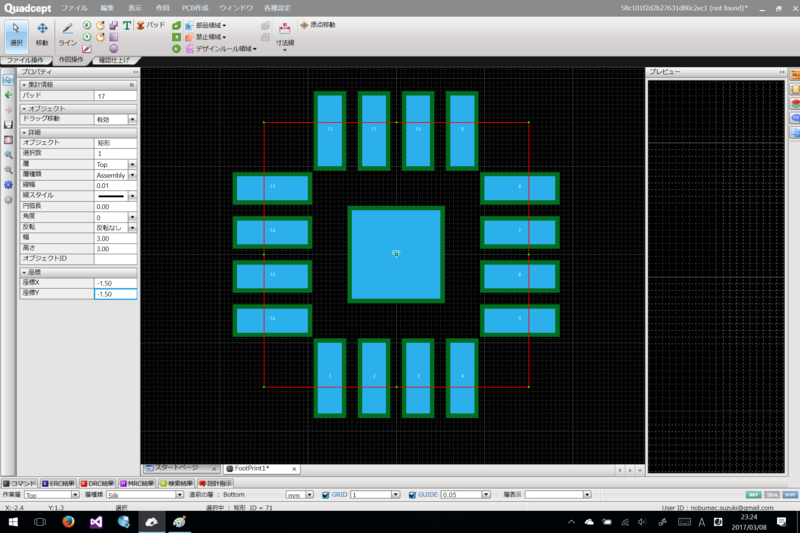Screen dimensions: 800x533
Task: Click 原点移動 (Move origin) tool
Action: (318, 25)
